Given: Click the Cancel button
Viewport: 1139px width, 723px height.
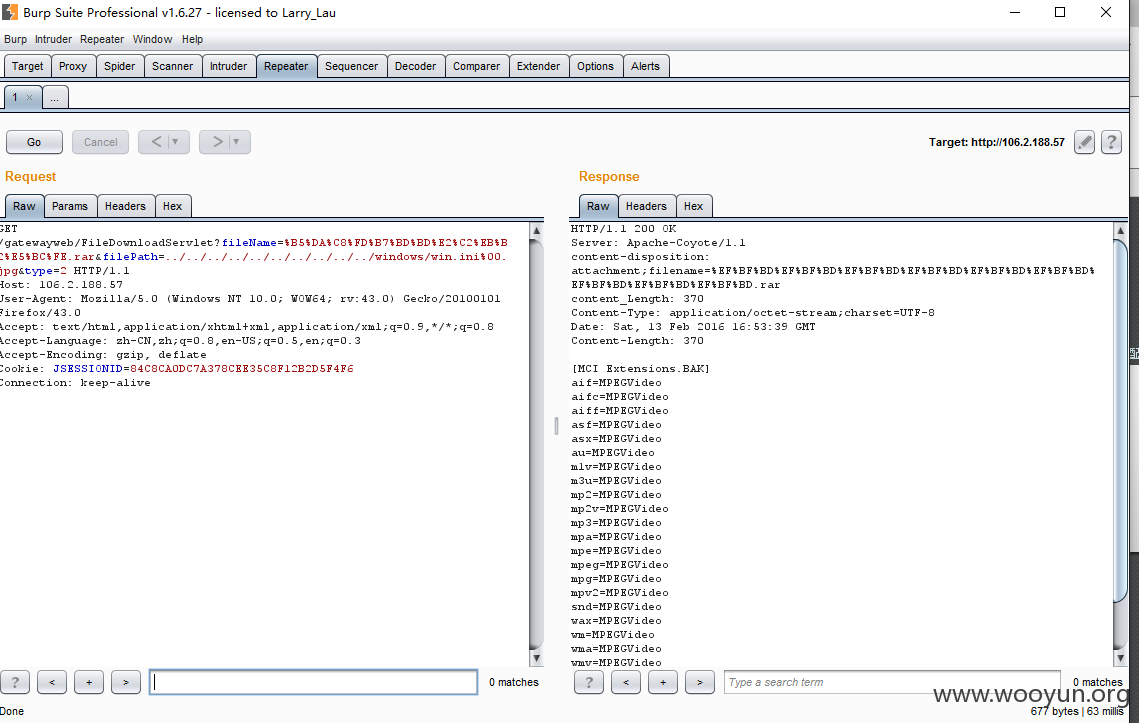Looking at the screenshot, I should coord(100,142).
